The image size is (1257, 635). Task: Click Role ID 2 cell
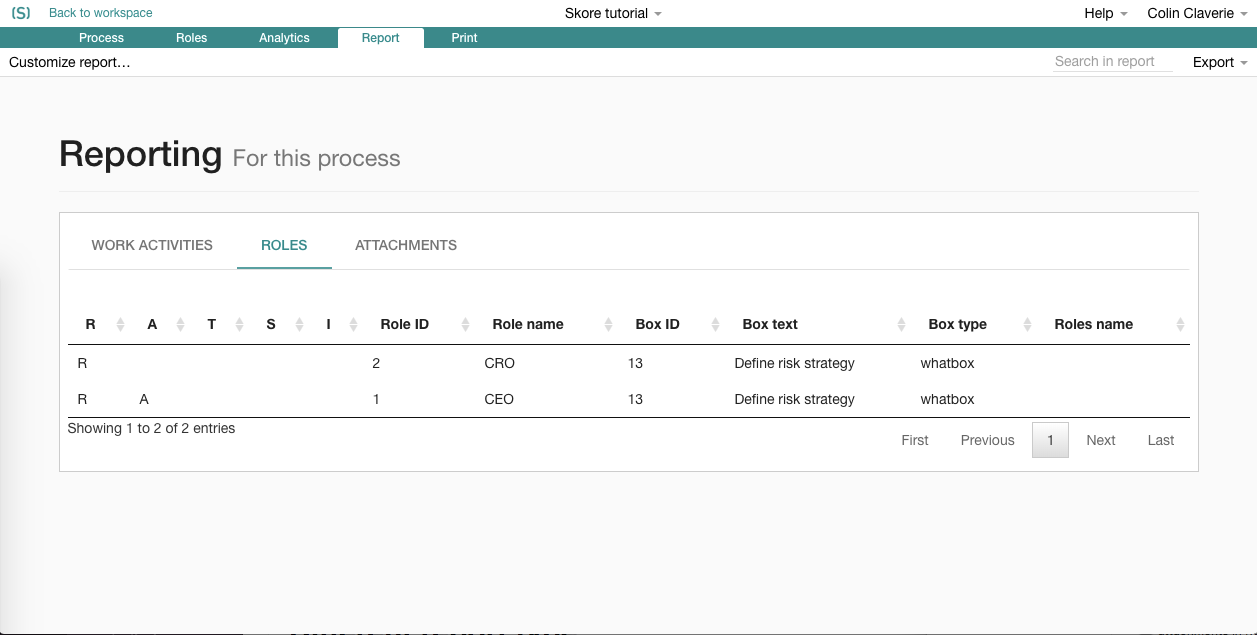(x=376, y=363)
